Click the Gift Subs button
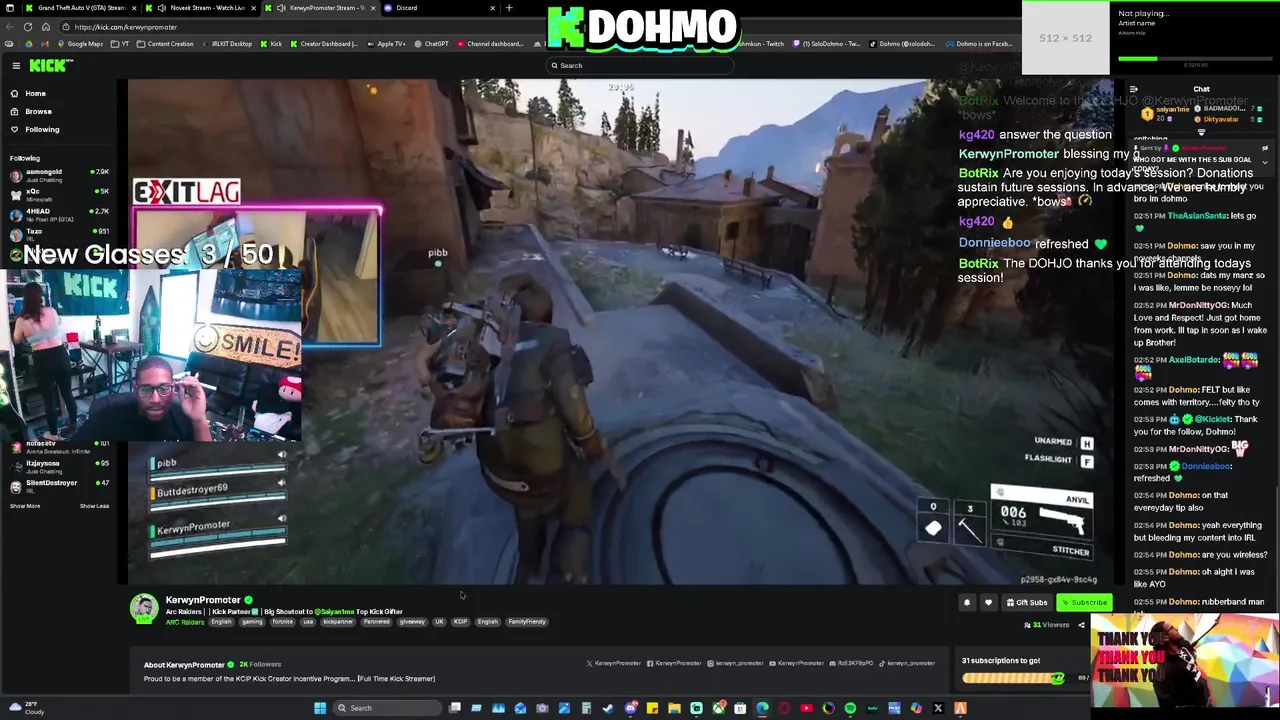This screenshot has width=1280, height=720. (1027, 602)
